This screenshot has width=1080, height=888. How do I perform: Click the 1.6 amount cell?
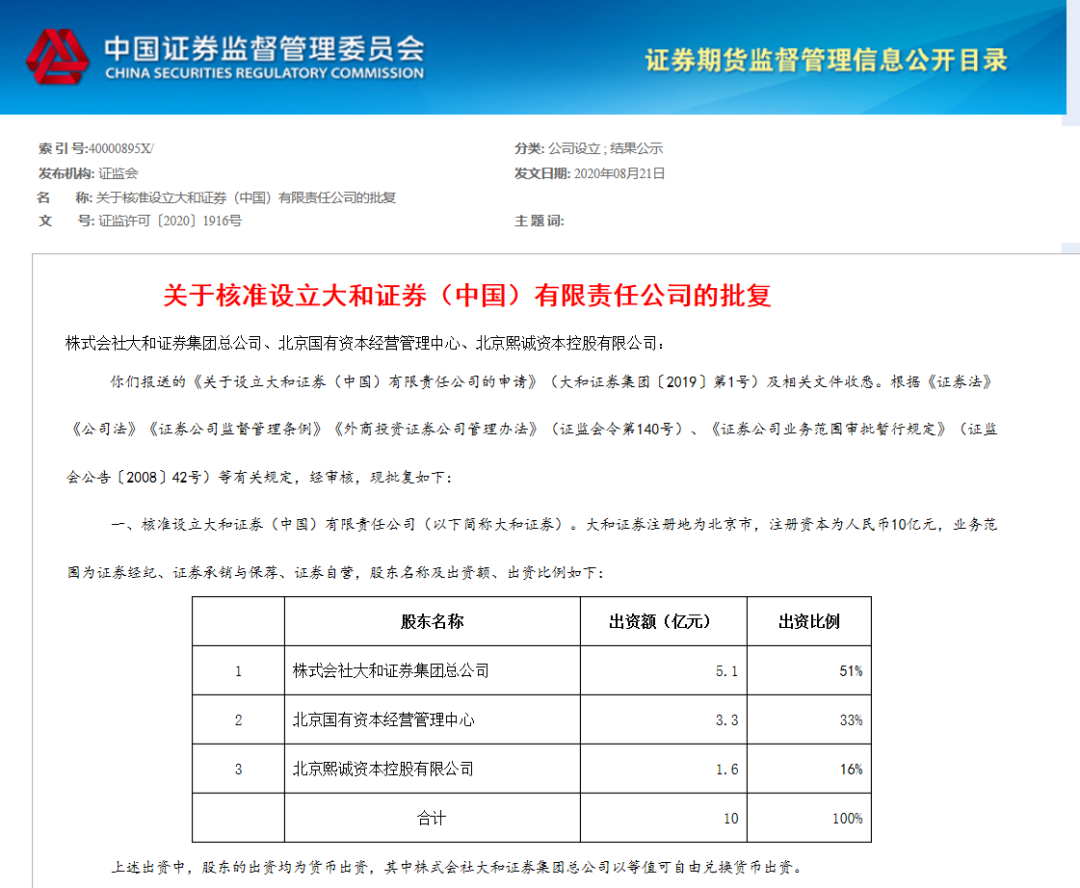(x=664, y=768)
